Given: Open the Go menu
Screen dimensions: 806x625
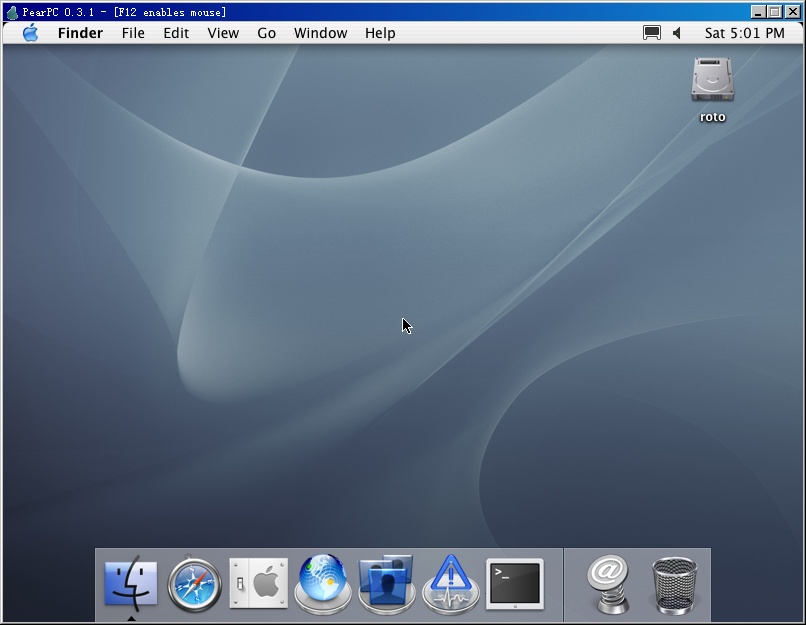Looking at the screenshot, I should pos(266,33).
